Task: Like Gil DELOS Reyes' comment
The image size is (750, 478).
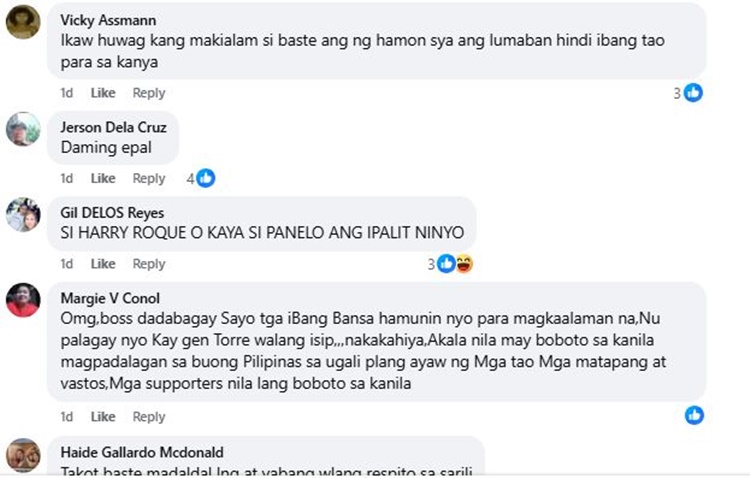Action: point(103,264)
